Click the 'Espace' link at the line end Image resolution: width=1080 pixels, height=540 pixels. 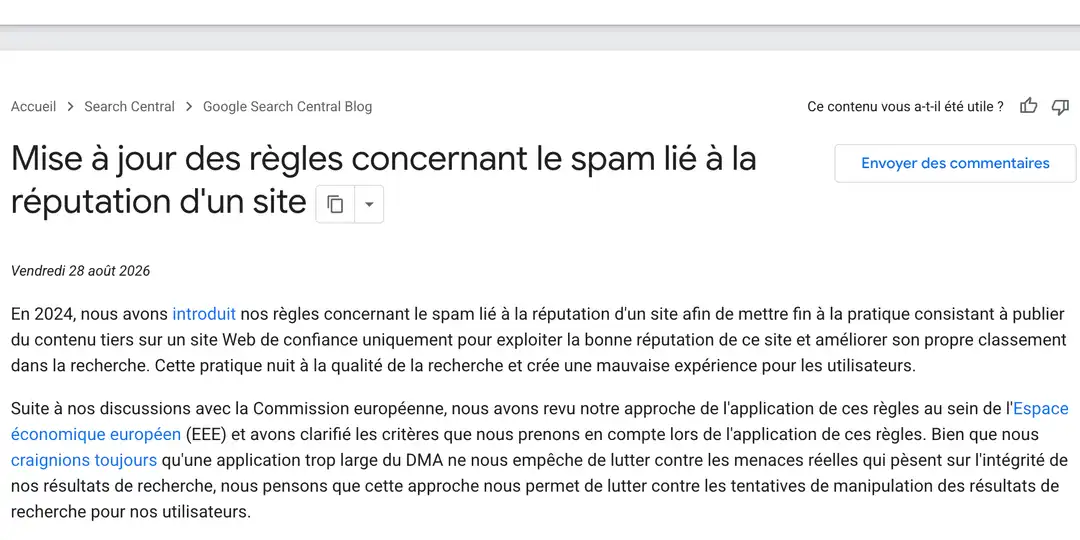pyautogui.click(x=1041, y=409)
